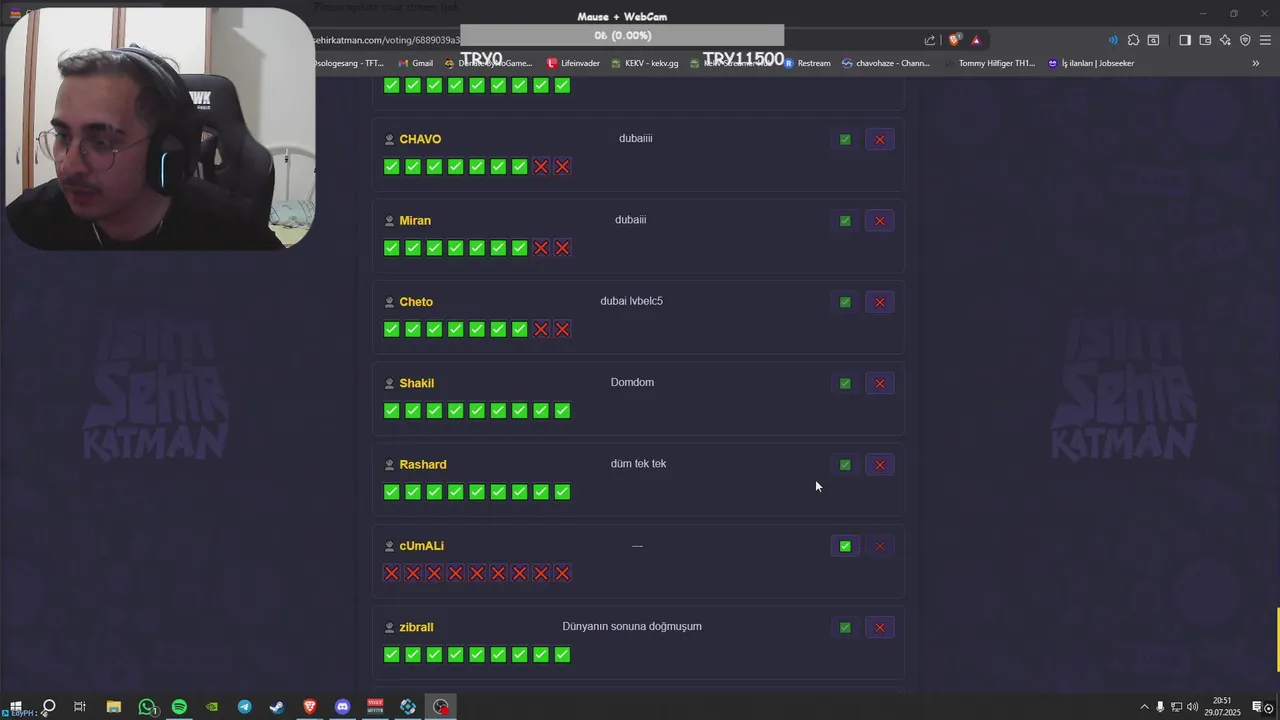Open the Tommy Hilfiger bookmark
Screen dimensions: 1280x720
tap(989, 63)
